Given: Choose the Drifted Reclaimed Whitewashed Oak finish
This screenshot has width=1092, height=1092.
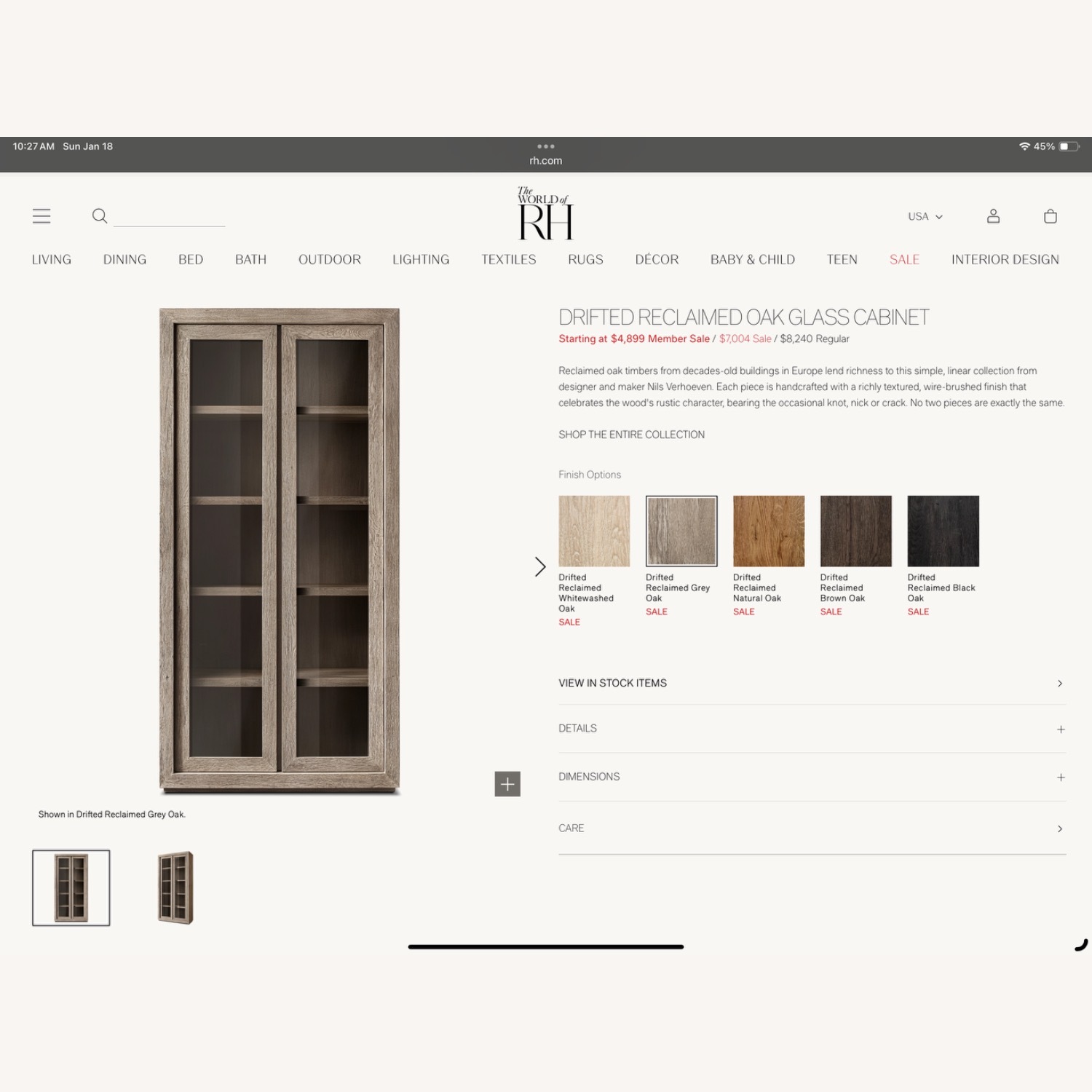Looking at the screenshot, I should point(594,531).
